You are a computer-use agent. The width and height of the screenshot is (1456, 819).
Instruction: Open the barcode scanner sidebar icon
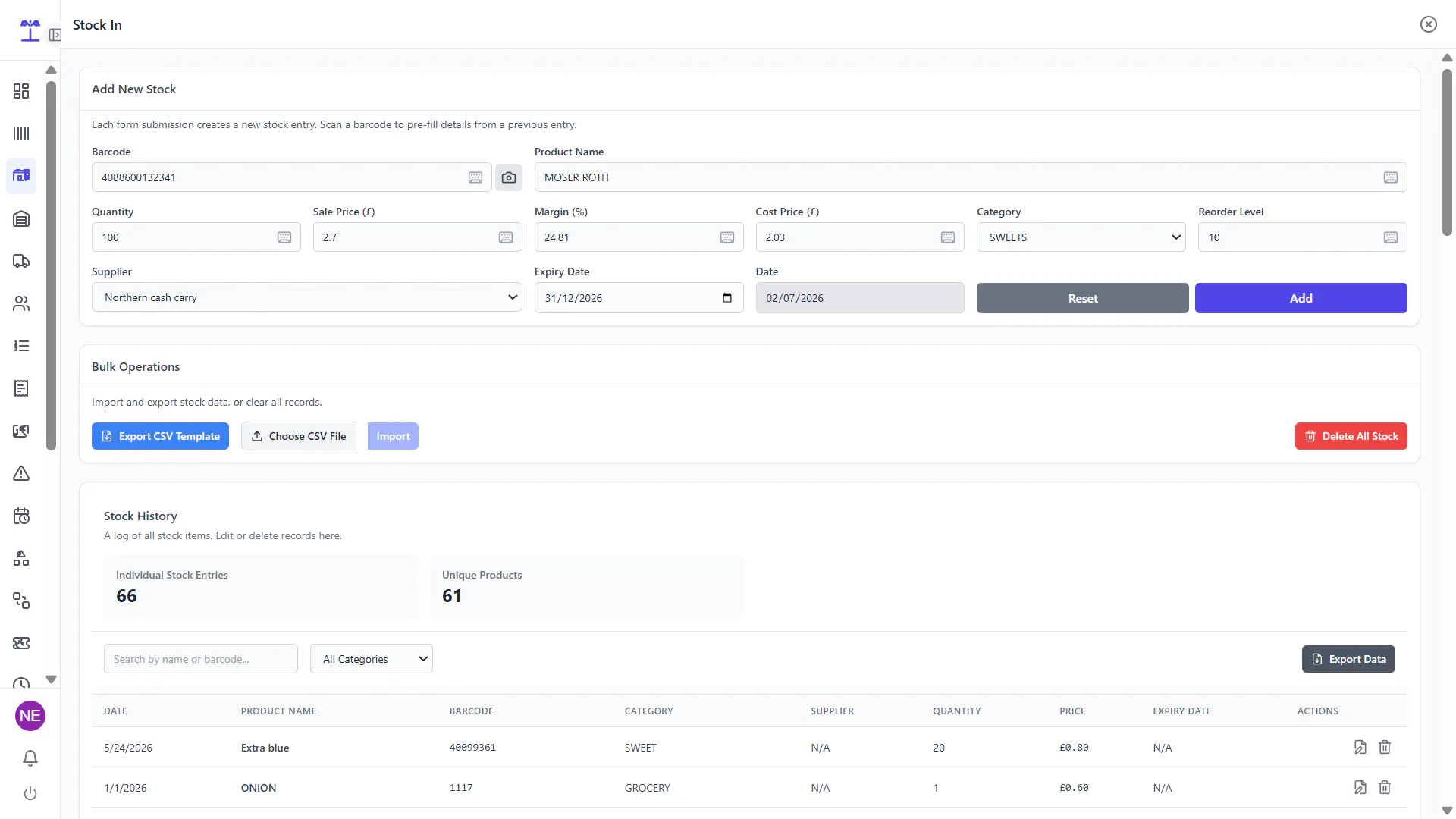point(21,133)
